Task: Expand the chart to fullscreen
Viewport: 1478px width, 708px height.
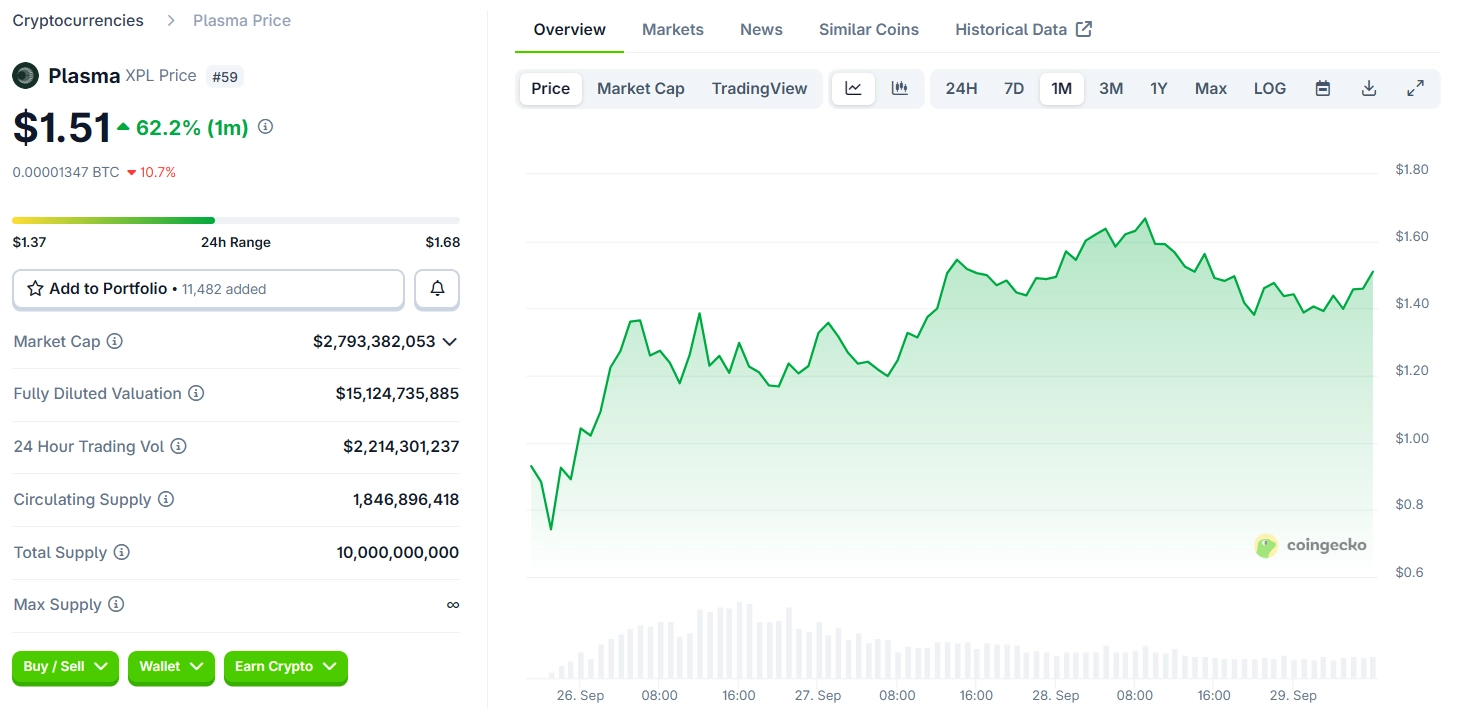Action: [x=1415, y=88]
